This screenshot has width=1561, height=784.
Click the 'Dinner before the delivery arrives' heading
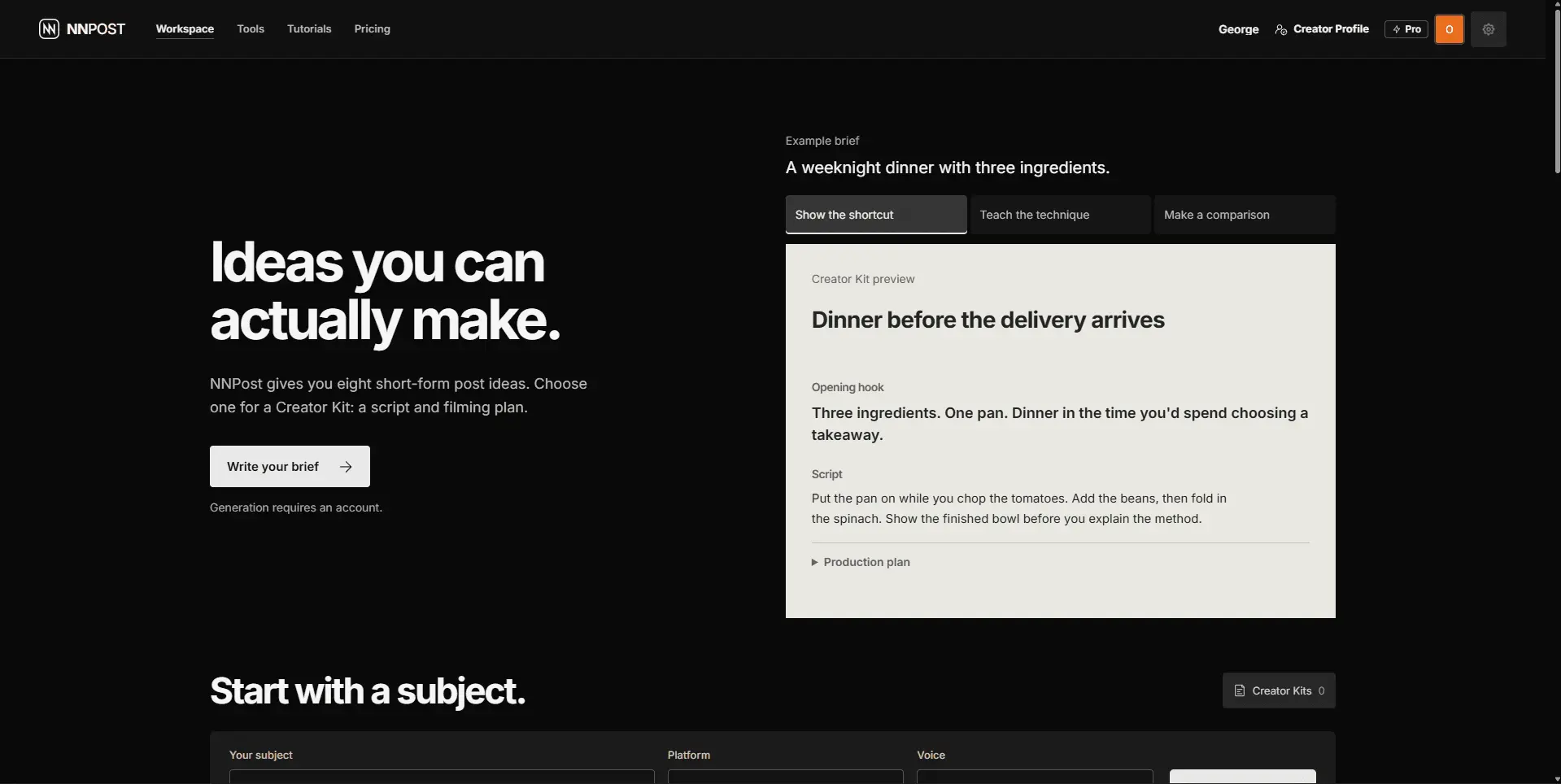pyautogui.click(x=988, y=320)
